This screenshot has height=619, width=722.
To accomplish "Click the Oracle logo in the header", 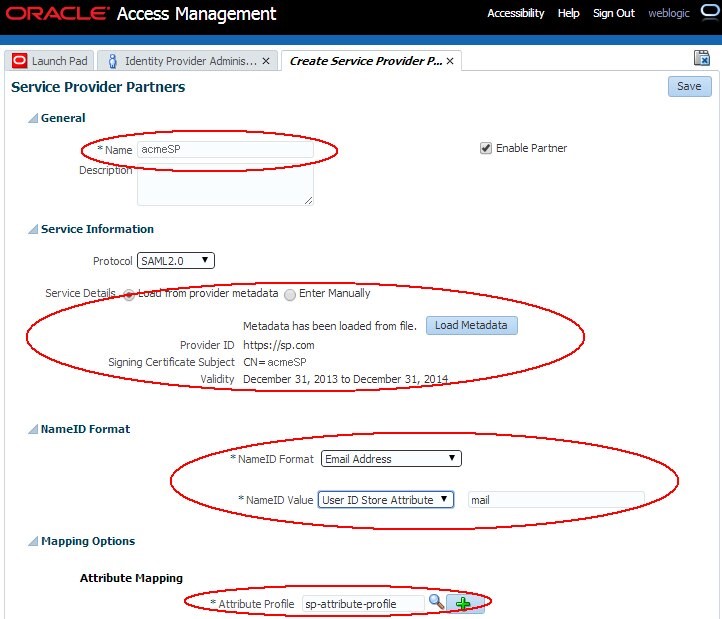I will tap(57, 13).
